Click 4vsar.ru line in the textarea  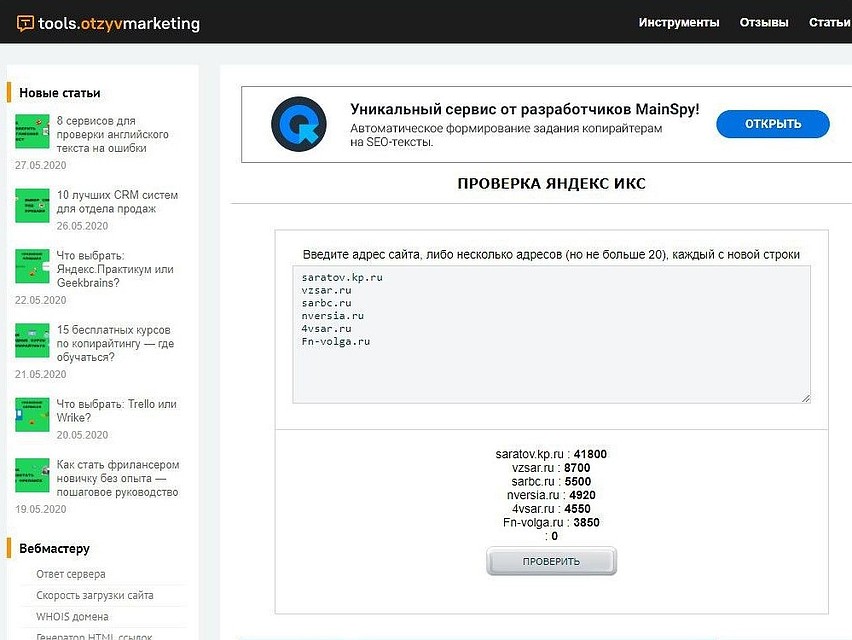click(326, 328)
